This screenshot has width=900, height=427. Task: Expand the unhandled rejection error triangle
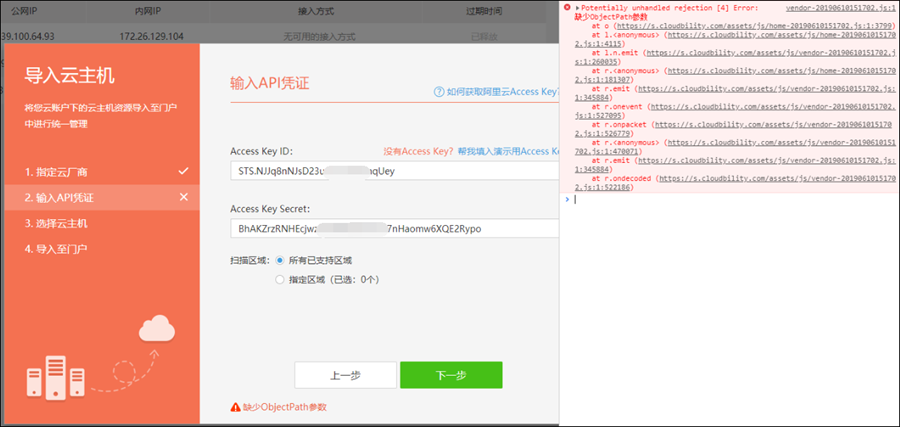[577, 8]
